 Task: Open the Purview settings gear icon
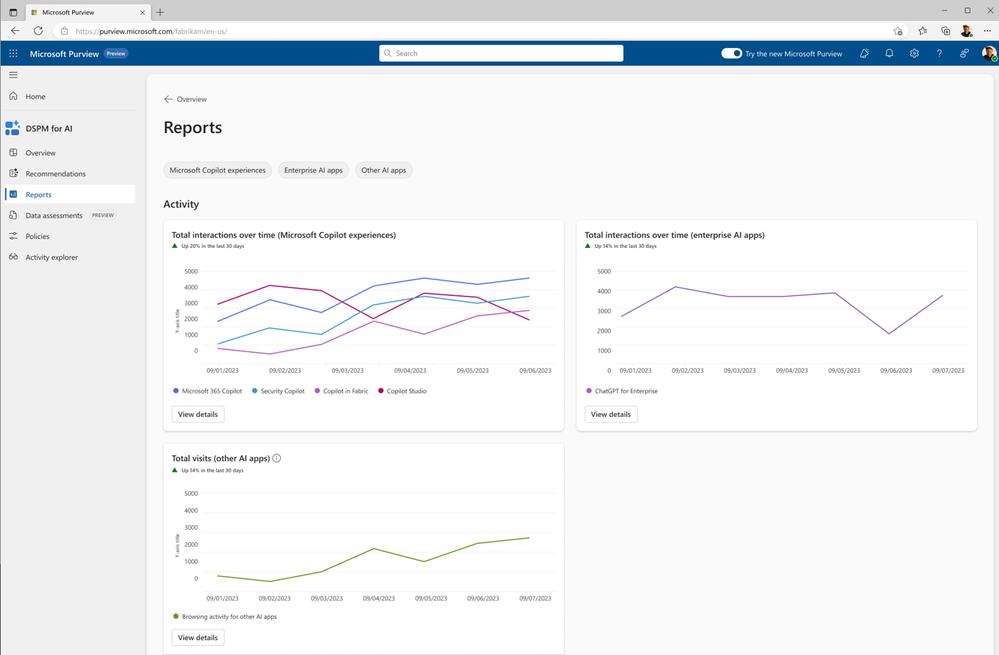tap(914, 54)
